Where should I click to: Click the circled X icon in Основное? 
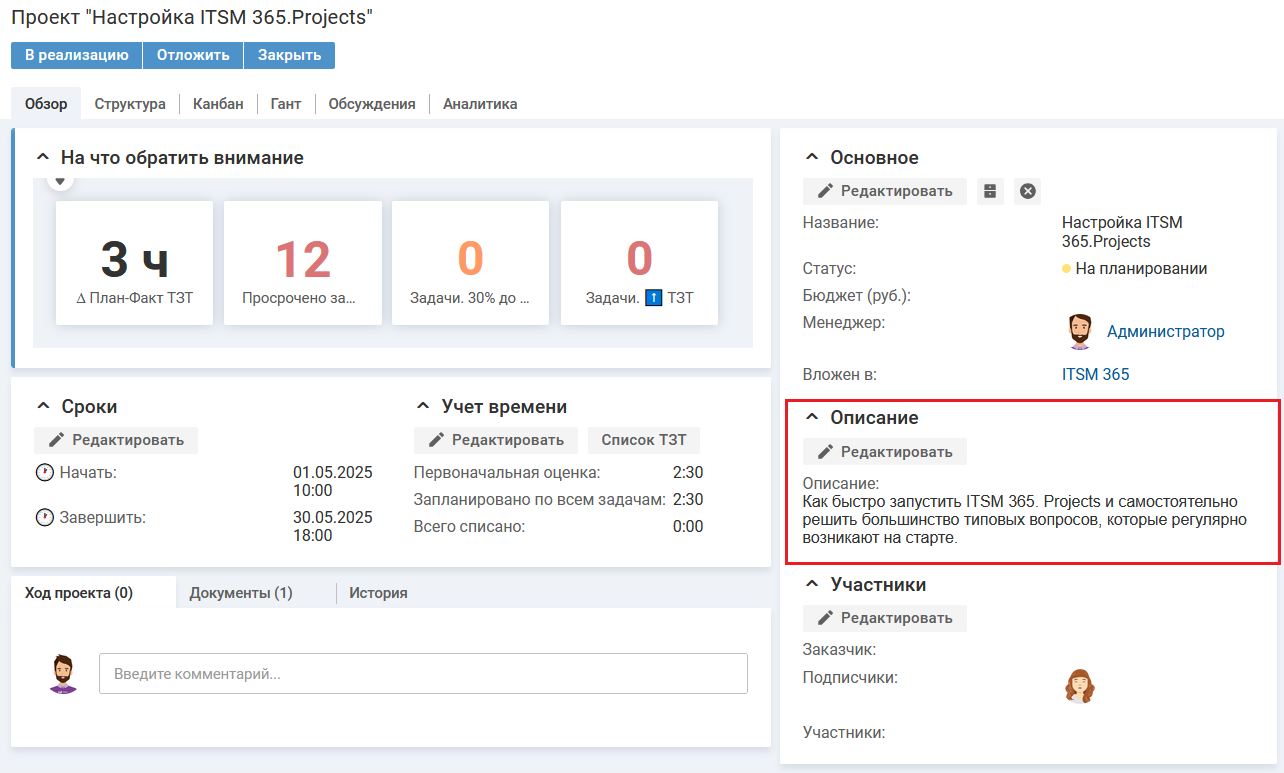[x=1027, y=191]
